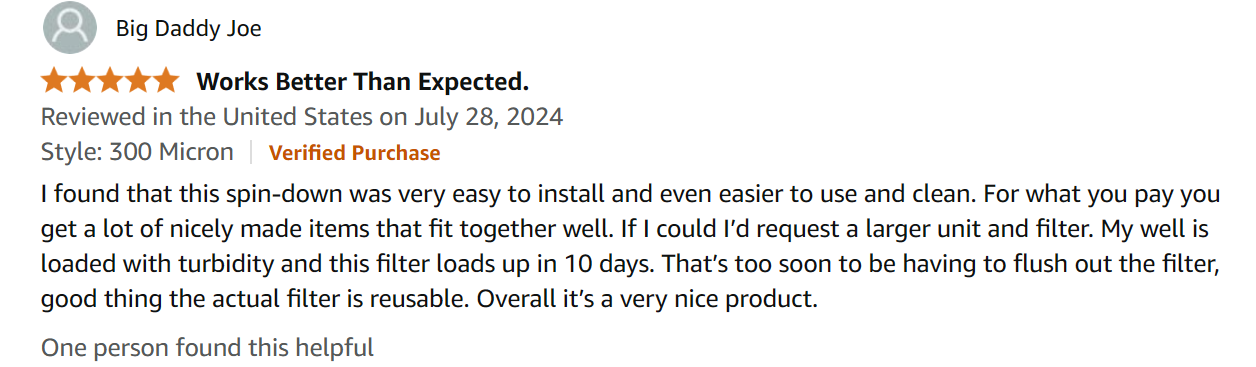Click the sentence Overall it's a very nice product
Viewport: 1256px width, 367px height.
[645, 300]
